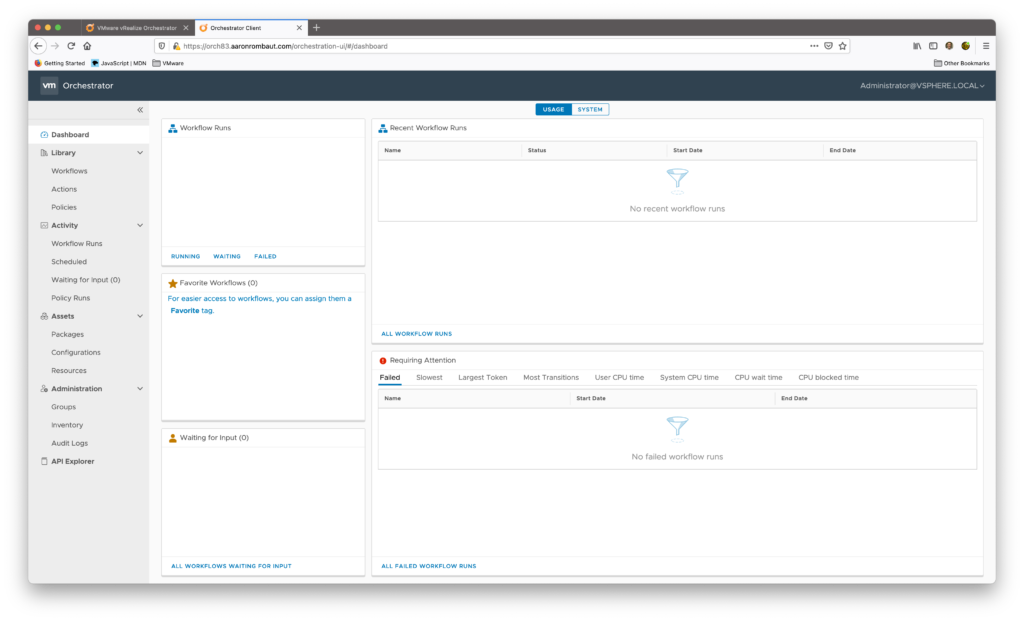Click the browser reload icon

[x=71, y=46]
